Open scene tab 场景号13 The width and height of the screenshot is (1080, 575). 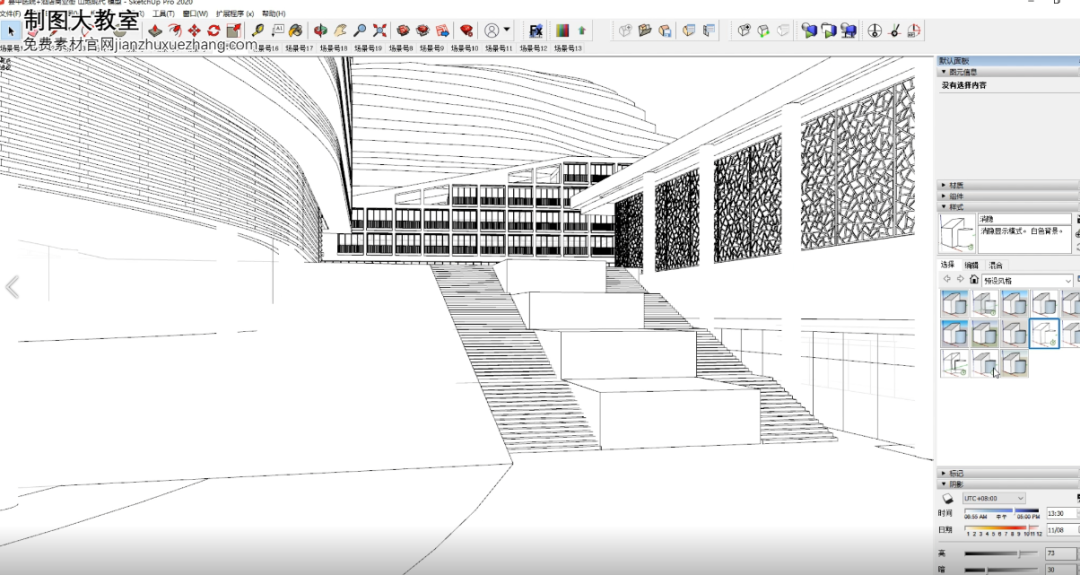(568, 48)
